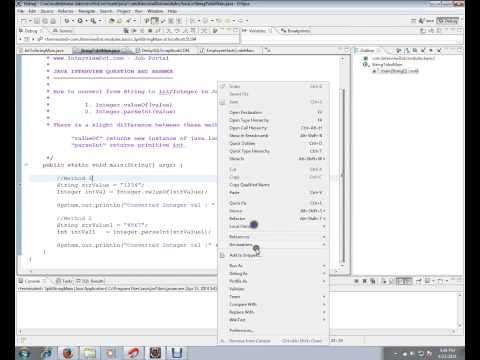This screenshot has width=480, height=360.
Task: Expand the Debug As submenu
Action: [273, 274]
